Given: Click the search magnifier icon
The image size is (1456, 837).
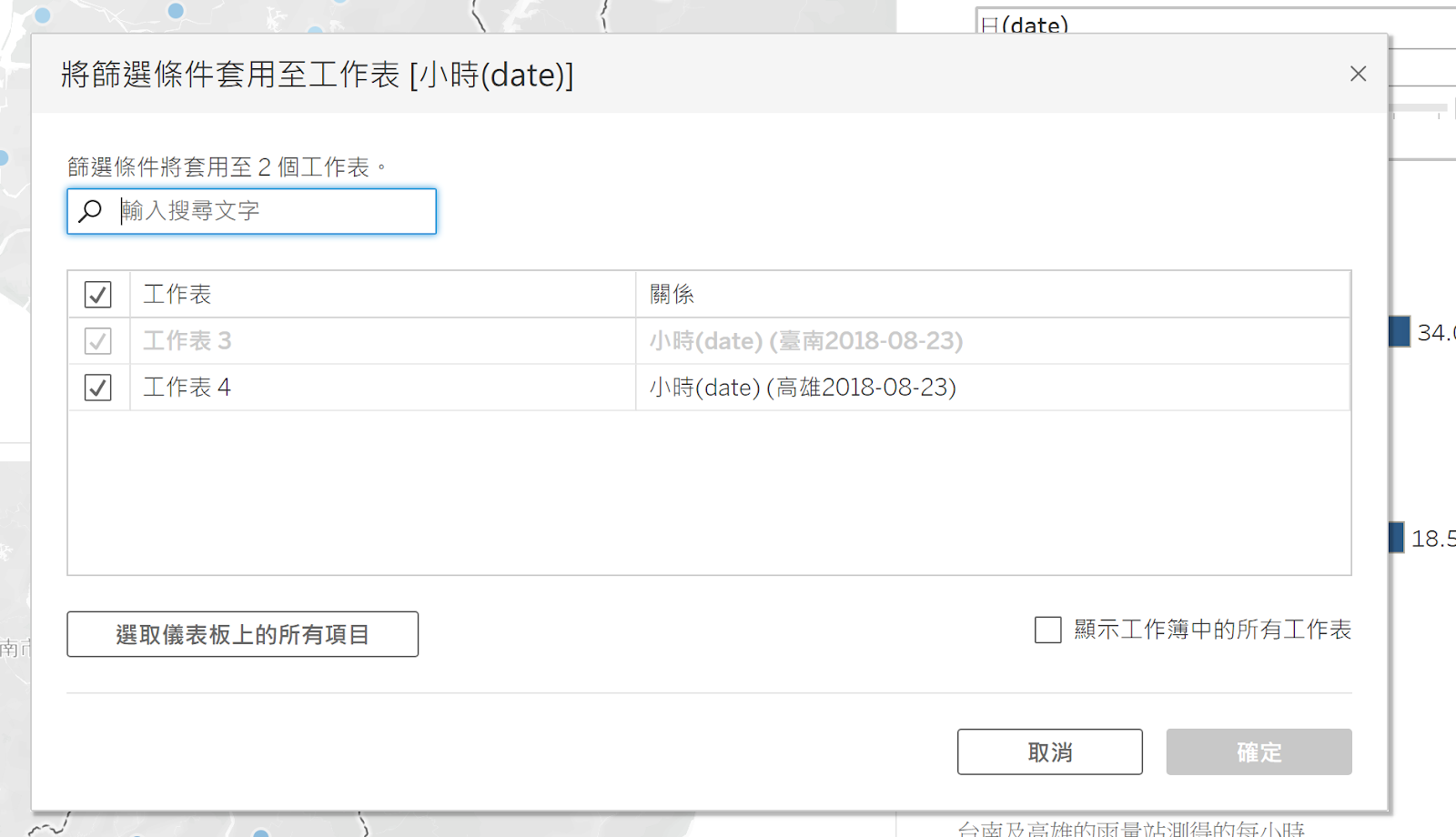Looking at the screenshot, I should point(90,211).
